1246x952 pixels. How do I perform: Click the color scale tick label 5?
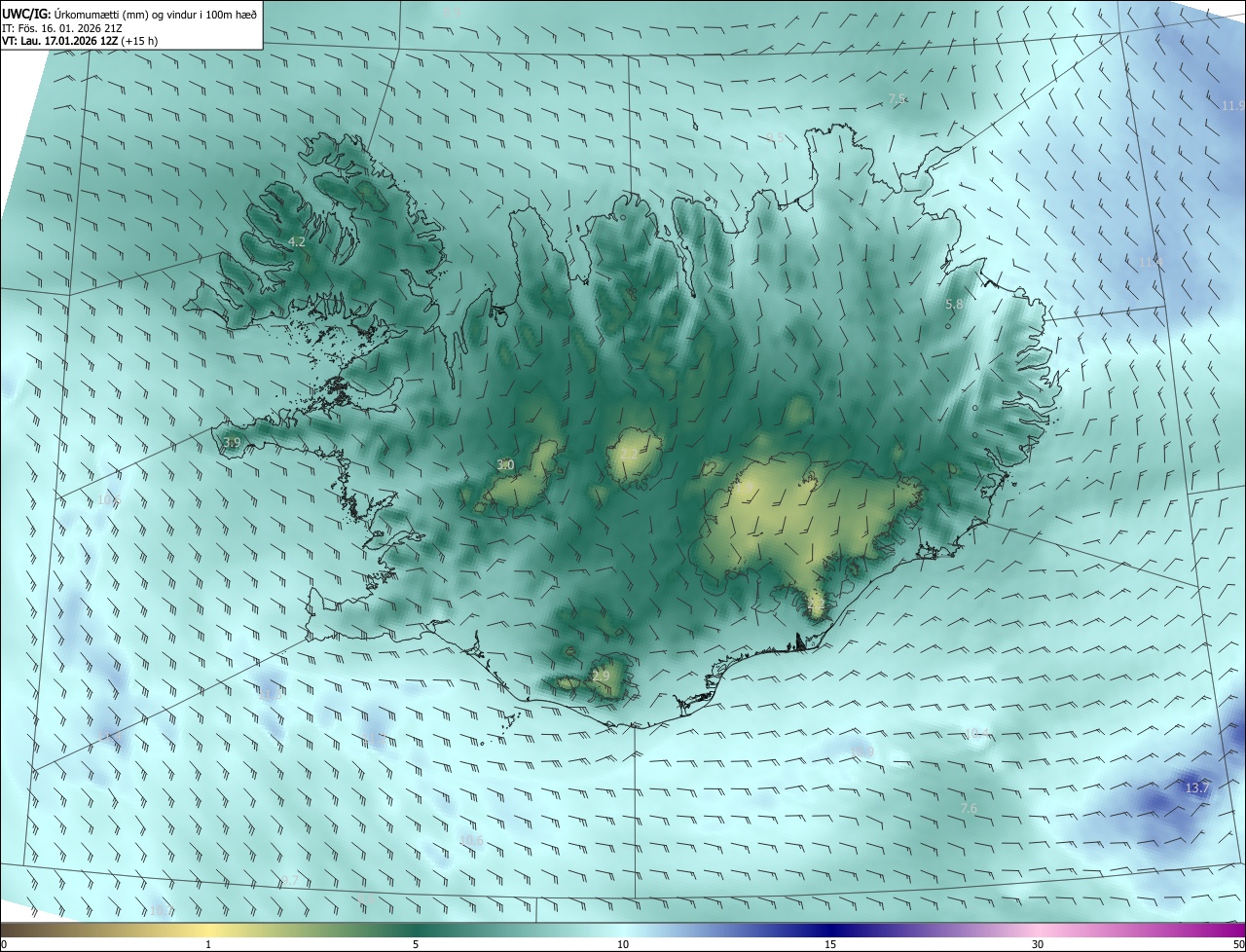coord(416,945)
